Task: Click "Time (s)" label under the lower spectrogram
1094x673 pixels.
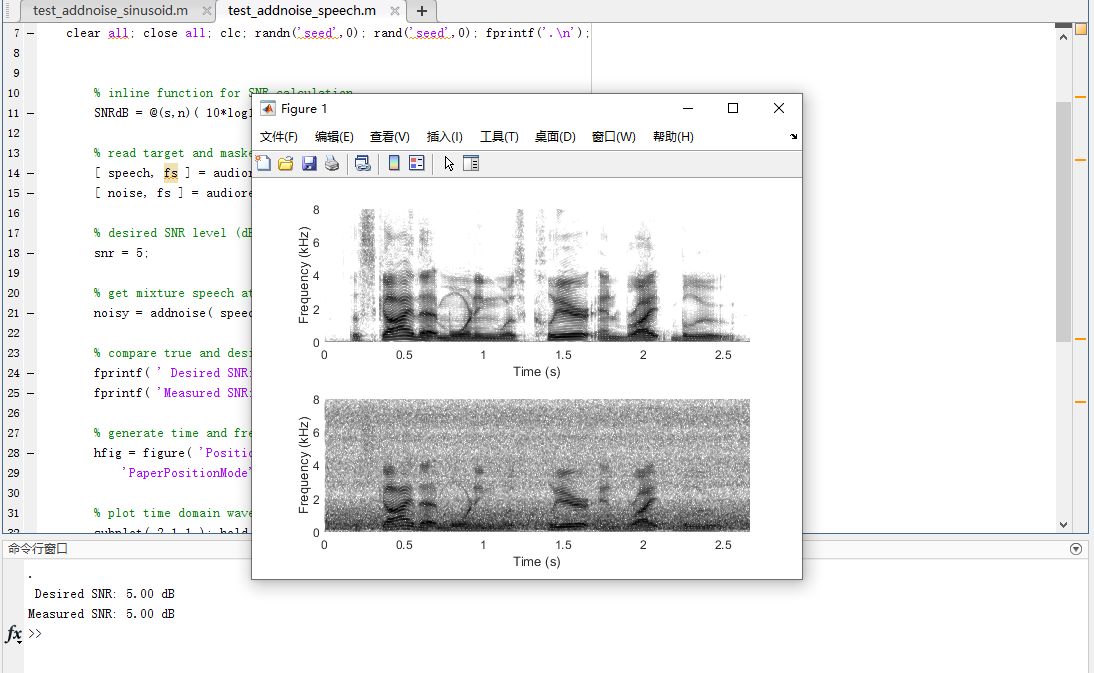Action: pyautogui.click(x=537, y=561)
